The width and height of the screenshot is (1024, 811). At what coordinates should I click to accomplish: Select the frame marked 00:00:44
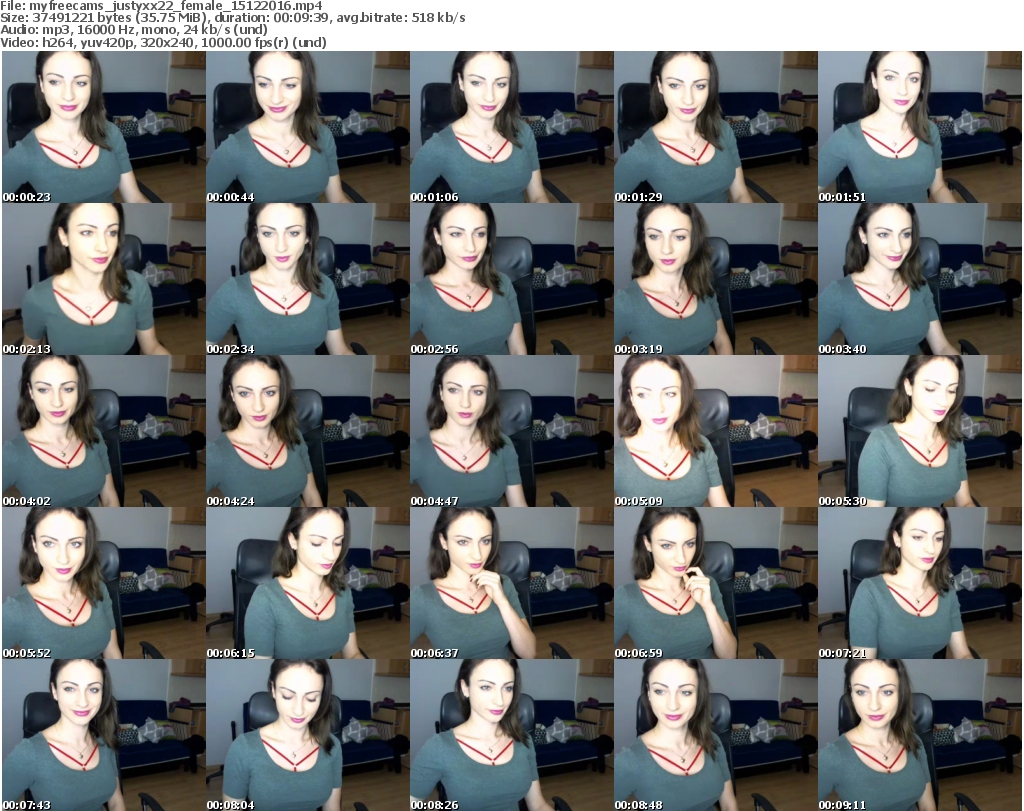(307, 127)
